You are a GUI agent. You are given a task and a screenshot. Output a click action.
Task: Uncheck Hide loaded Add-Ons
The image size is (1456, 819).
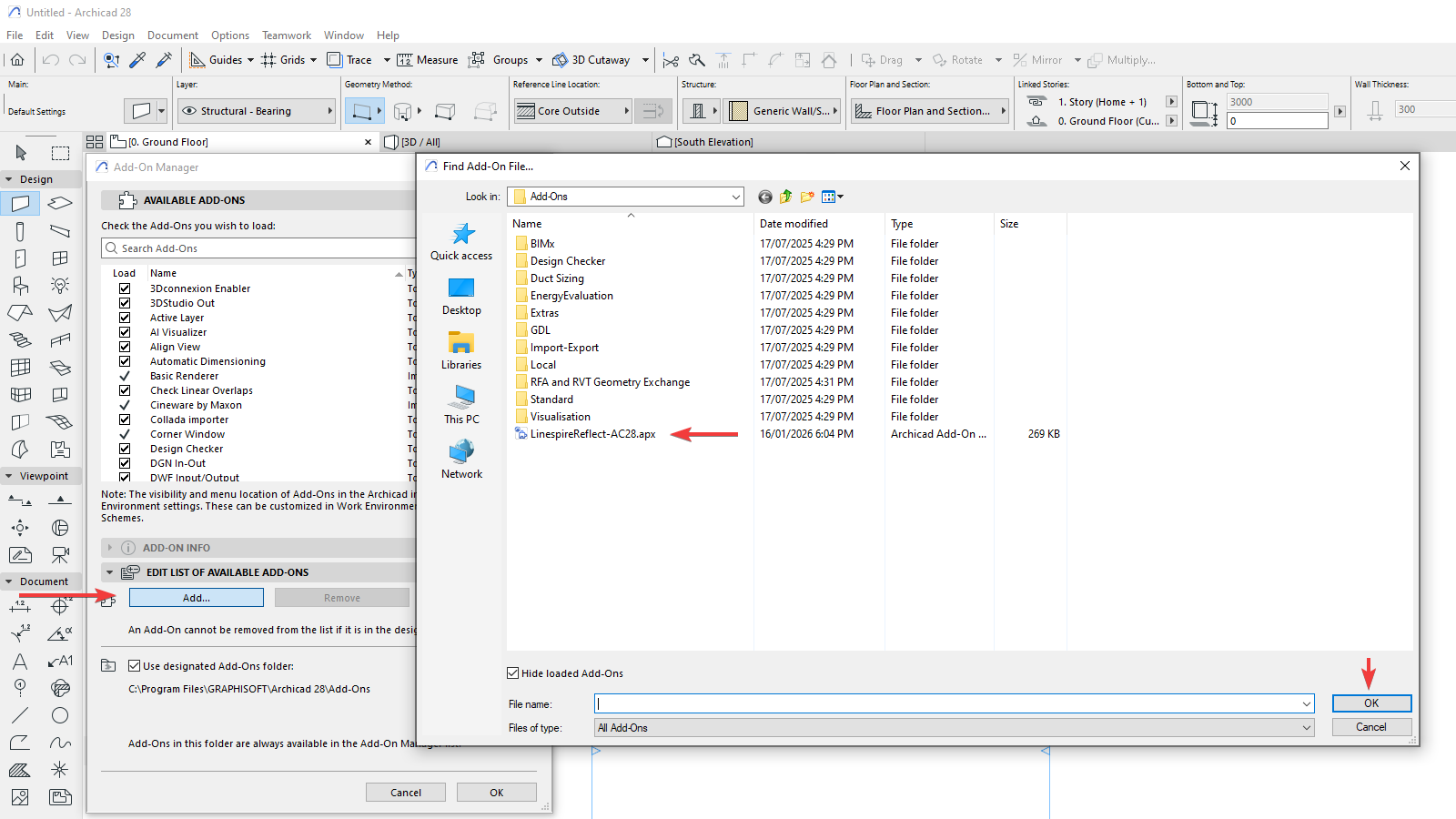[514, 672]
